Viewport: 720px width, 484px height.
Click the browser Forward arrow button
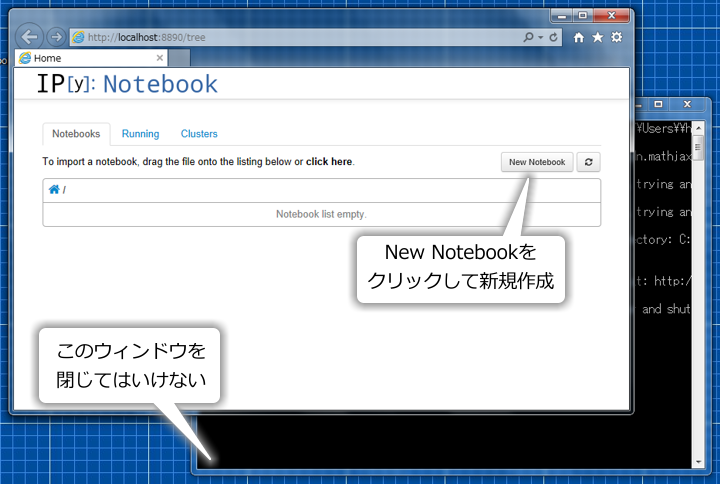click(56, 37)
